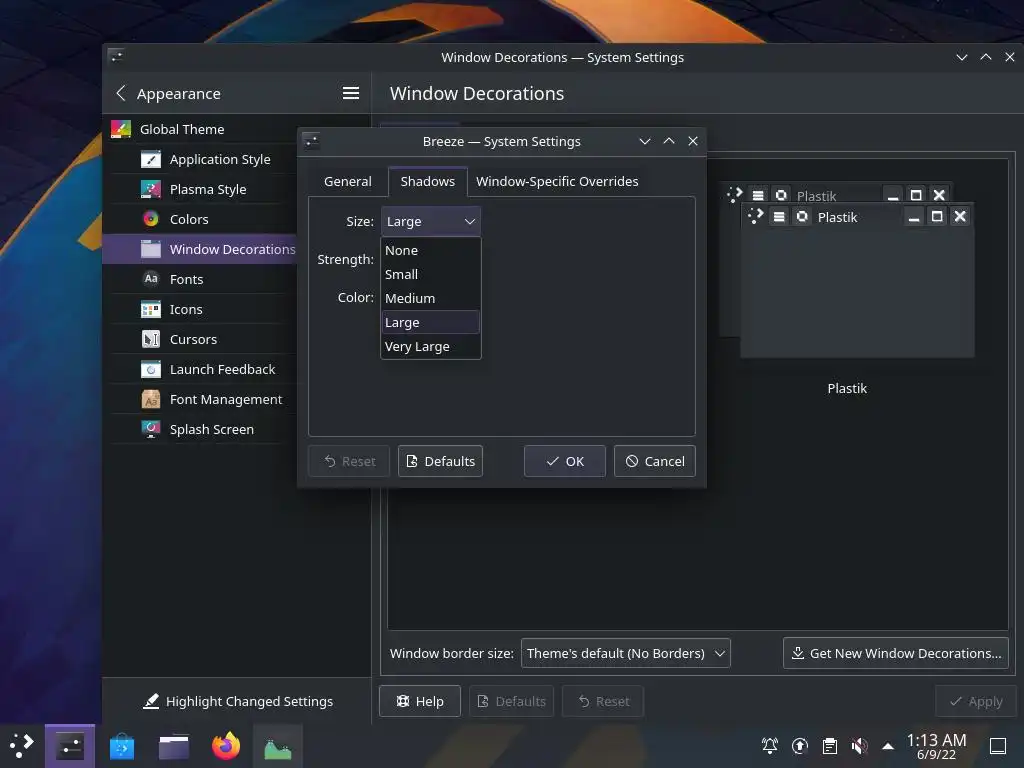Choose Small in the shadow size list
The height and width of the screenshot is (768, 1024).
[430, 274]
